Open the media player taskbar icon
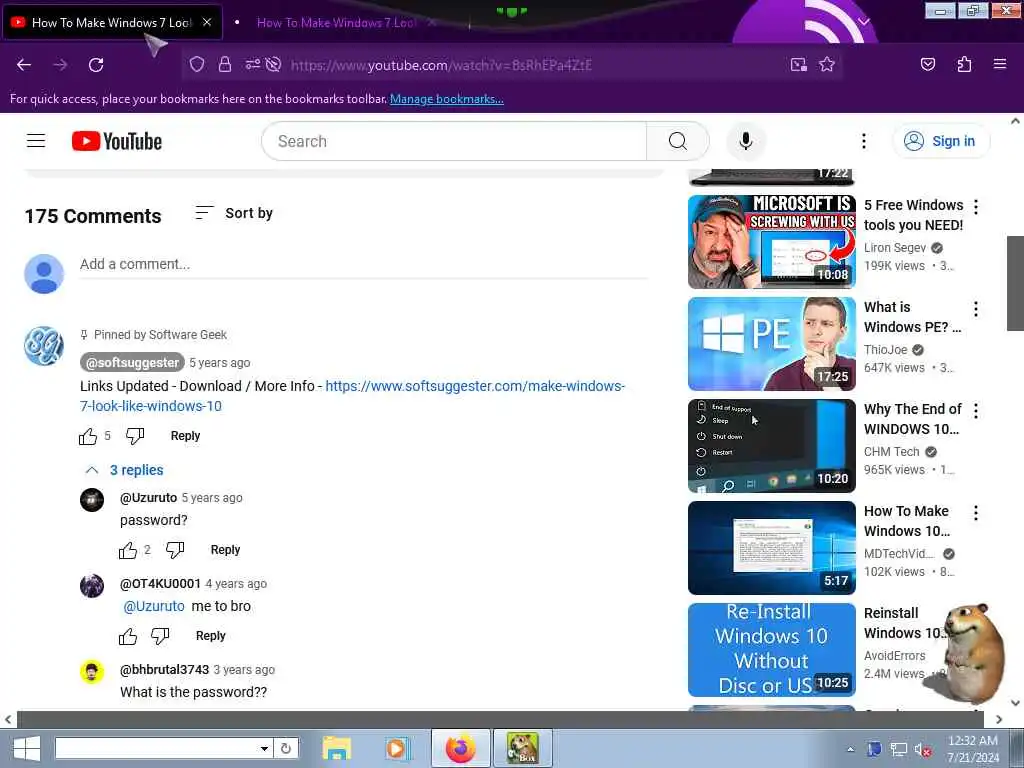The width and height of the screenshot is (1024, 768). pos(396,748)
